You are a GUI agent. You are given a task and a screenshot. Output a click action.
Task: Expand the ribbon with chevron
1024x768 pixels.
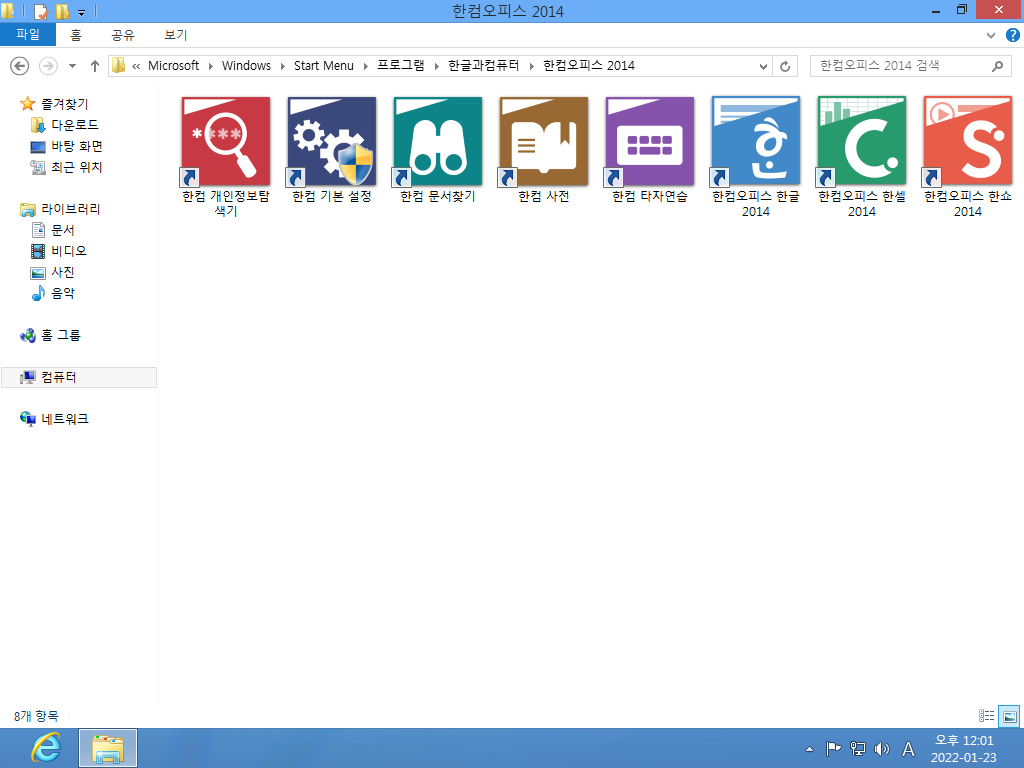tap(991, 35)
